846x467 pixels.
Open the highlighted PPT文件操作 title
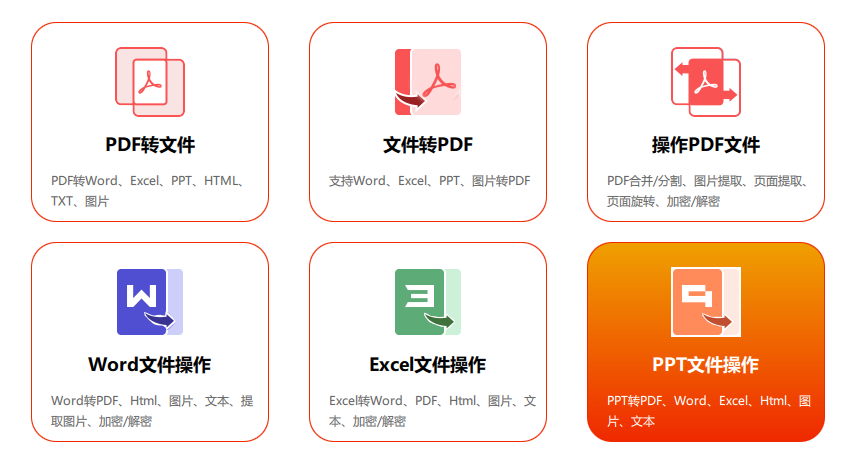click(x=706, y=365)
